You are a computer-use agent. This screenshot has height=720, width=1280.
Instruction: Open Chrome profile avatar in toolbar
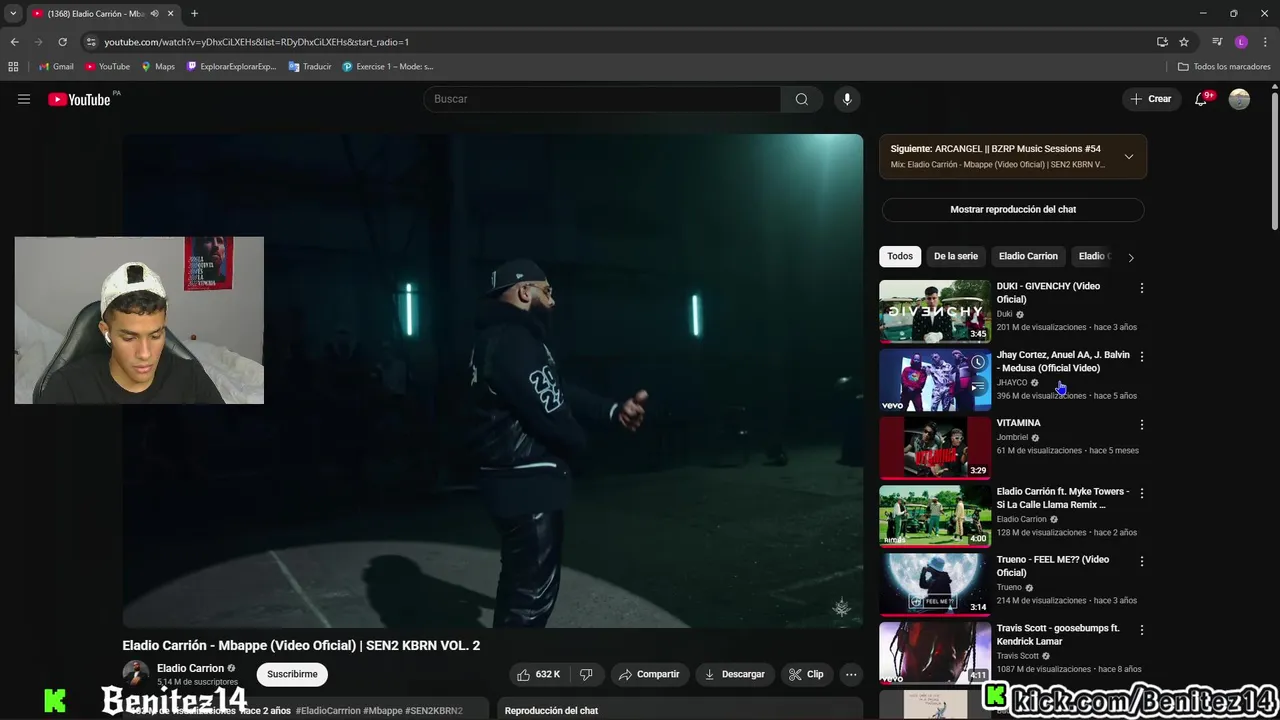tap(1241, 42)
